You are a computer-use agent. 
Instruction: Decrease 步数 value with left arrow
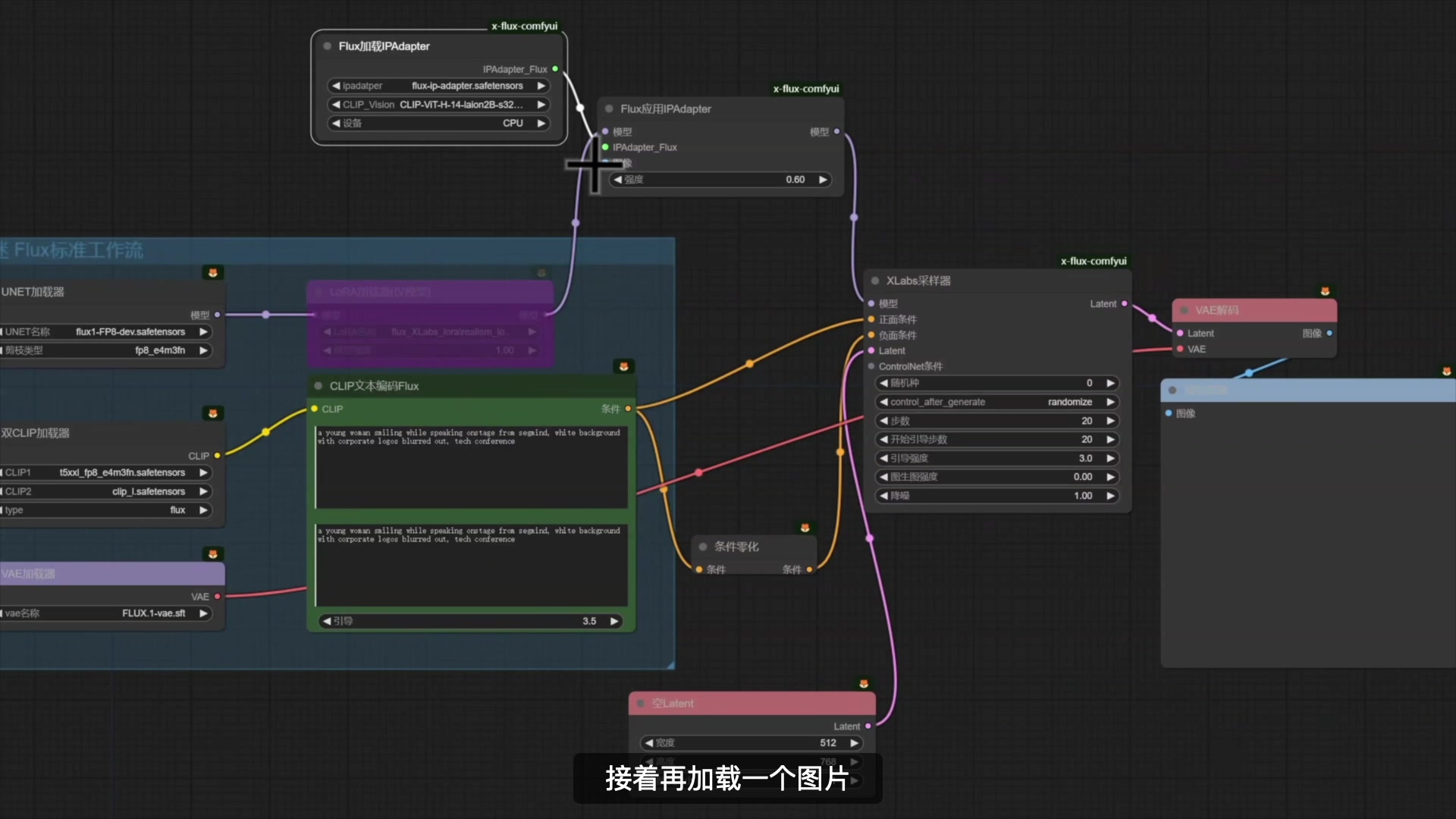[x=883, y=421]
